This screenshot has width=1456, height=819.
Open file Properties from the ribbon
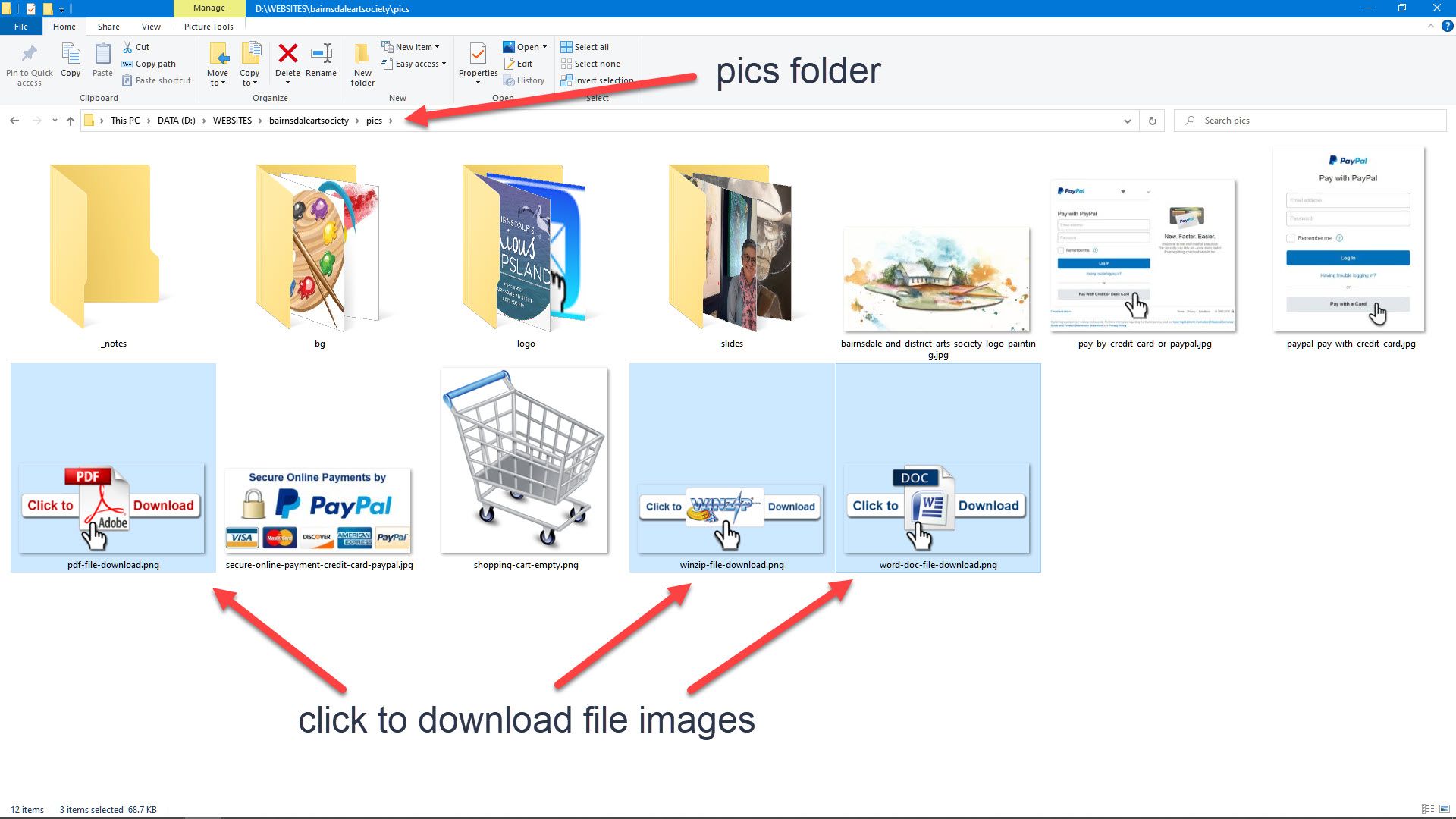(x=478, y=59)
